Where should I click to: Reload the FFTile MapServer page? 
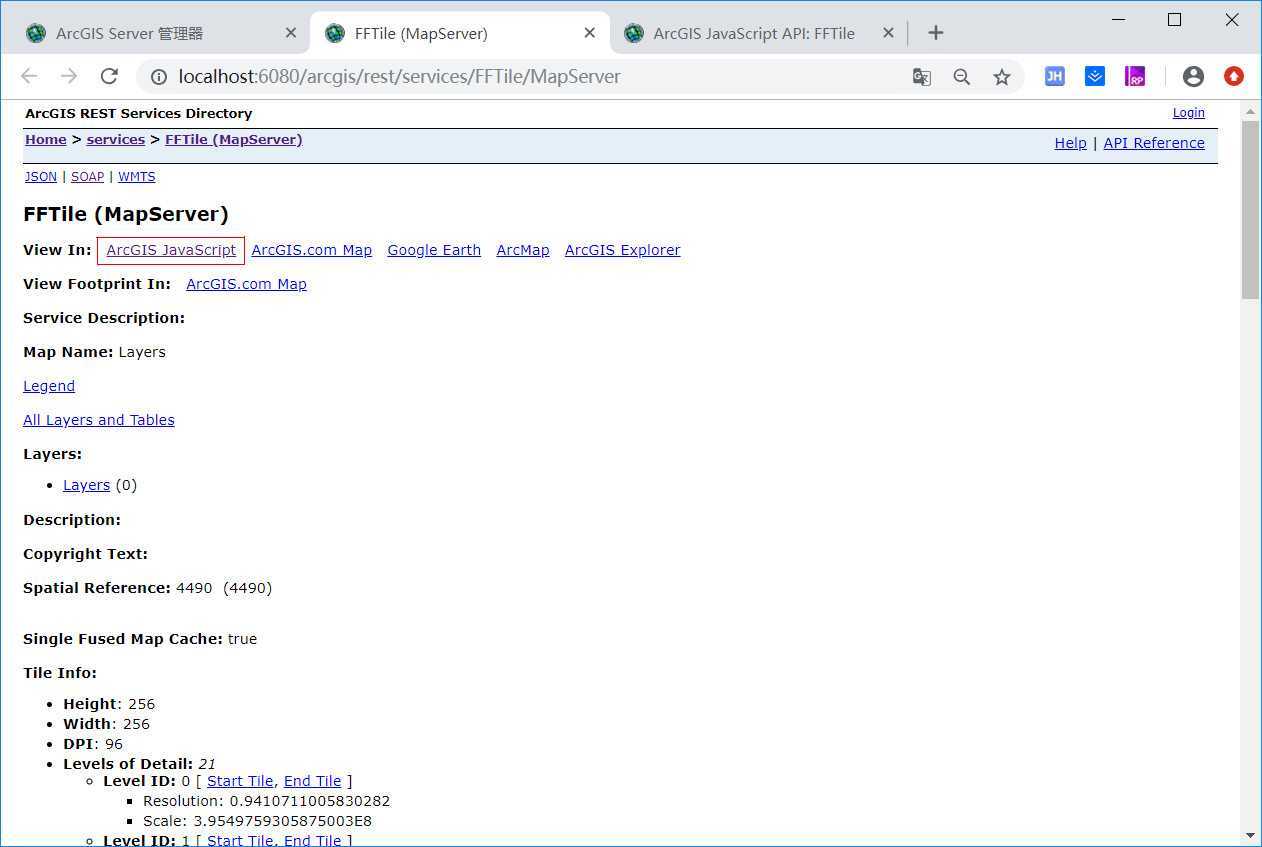coord(110,76)
